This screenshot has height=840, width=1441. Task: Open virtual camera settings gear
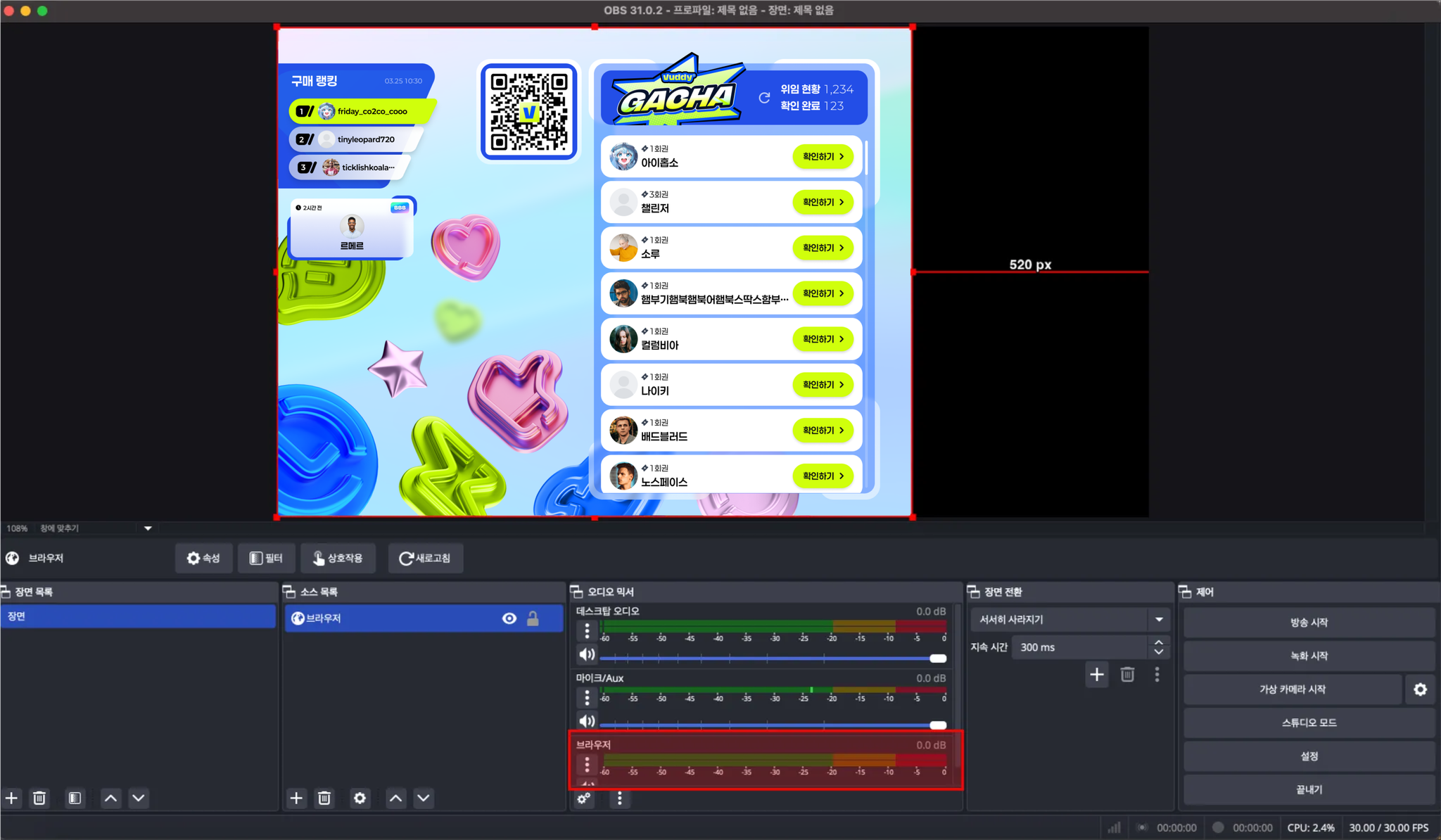1421,689
